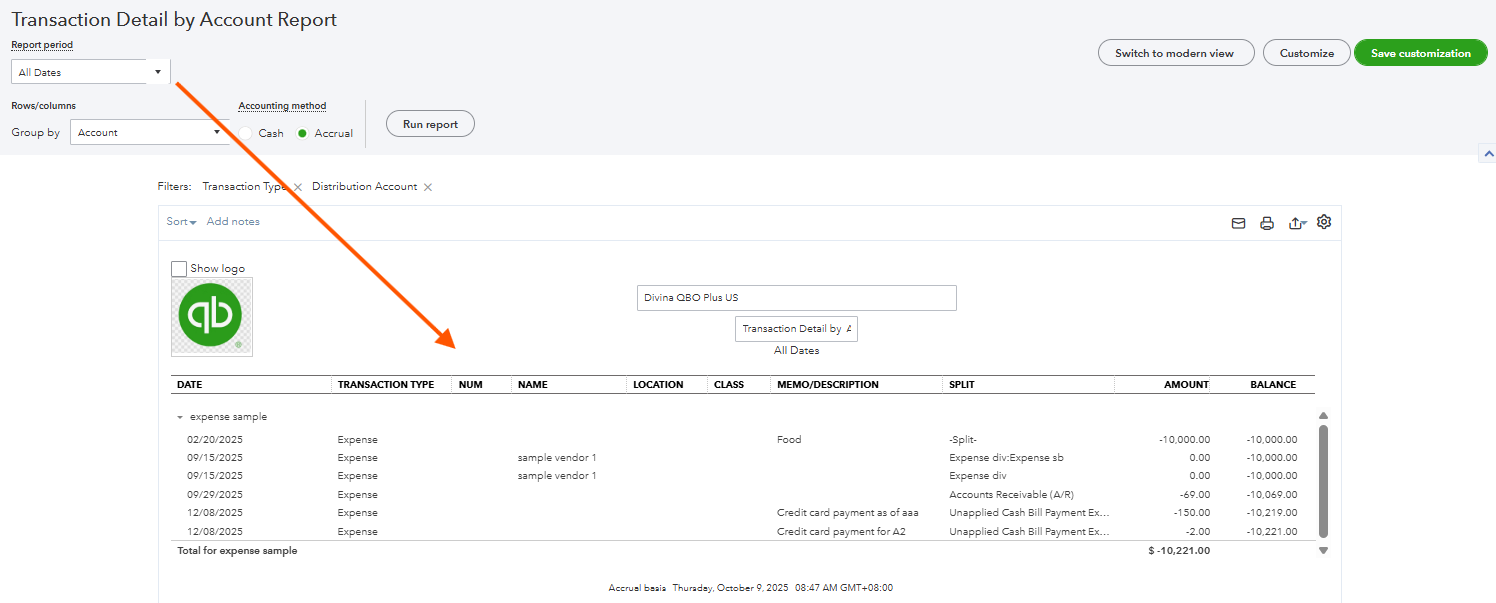This screenshot has height=603, width=1496.
Task: Open the export report icon menu
Action: (1297, 223)
